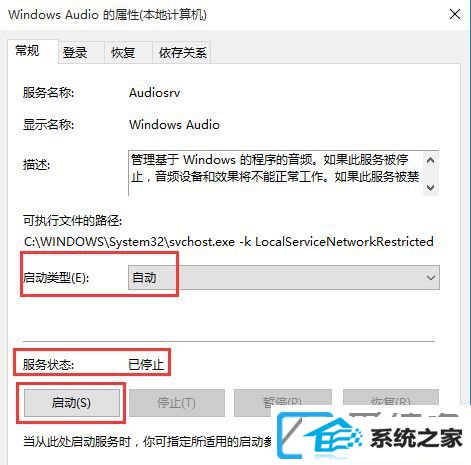Screen dimensions: 471x465
Task: Click the 暂停(P) button
Action: pos(283,402)
